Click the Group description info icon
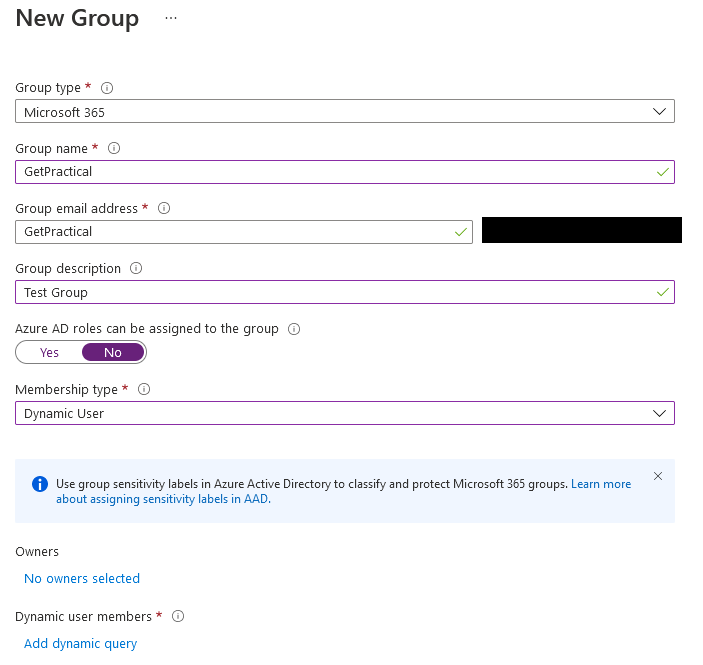The image size is (703, 665). coord(136,268)
